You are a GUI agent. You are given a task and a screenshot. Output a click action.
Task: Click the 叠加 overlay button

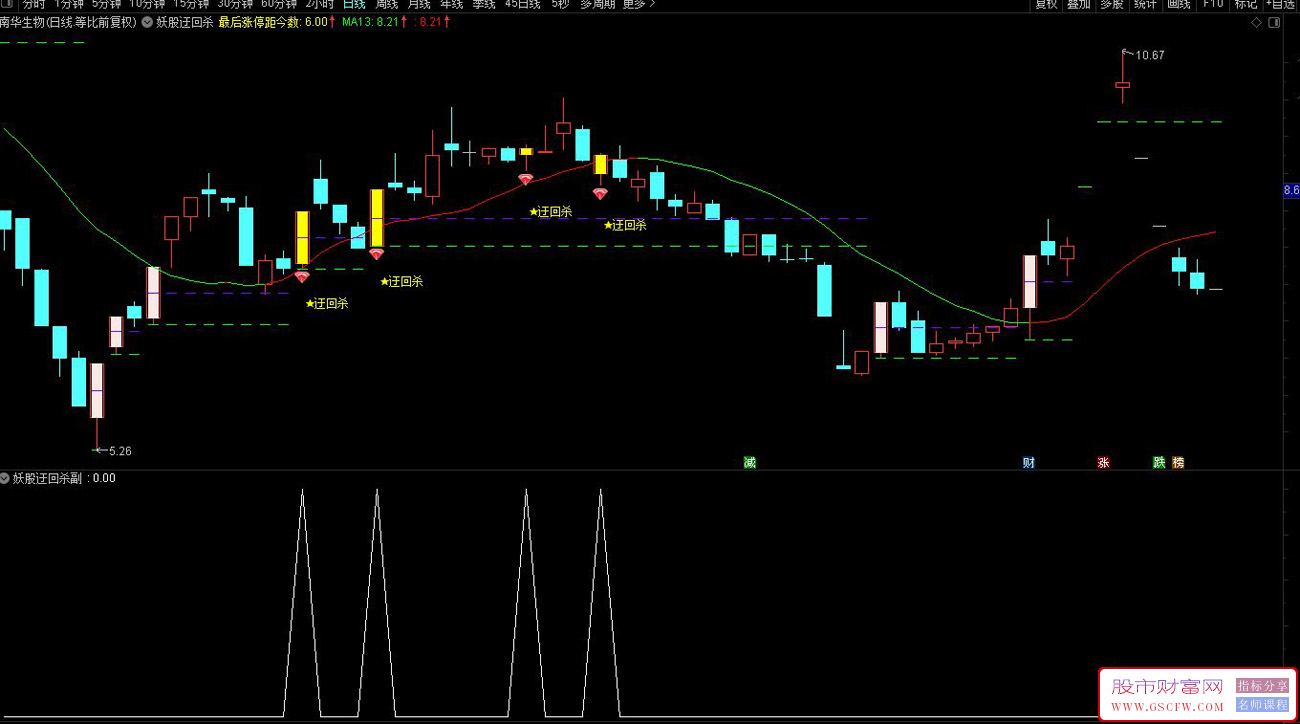[1079, 4]
